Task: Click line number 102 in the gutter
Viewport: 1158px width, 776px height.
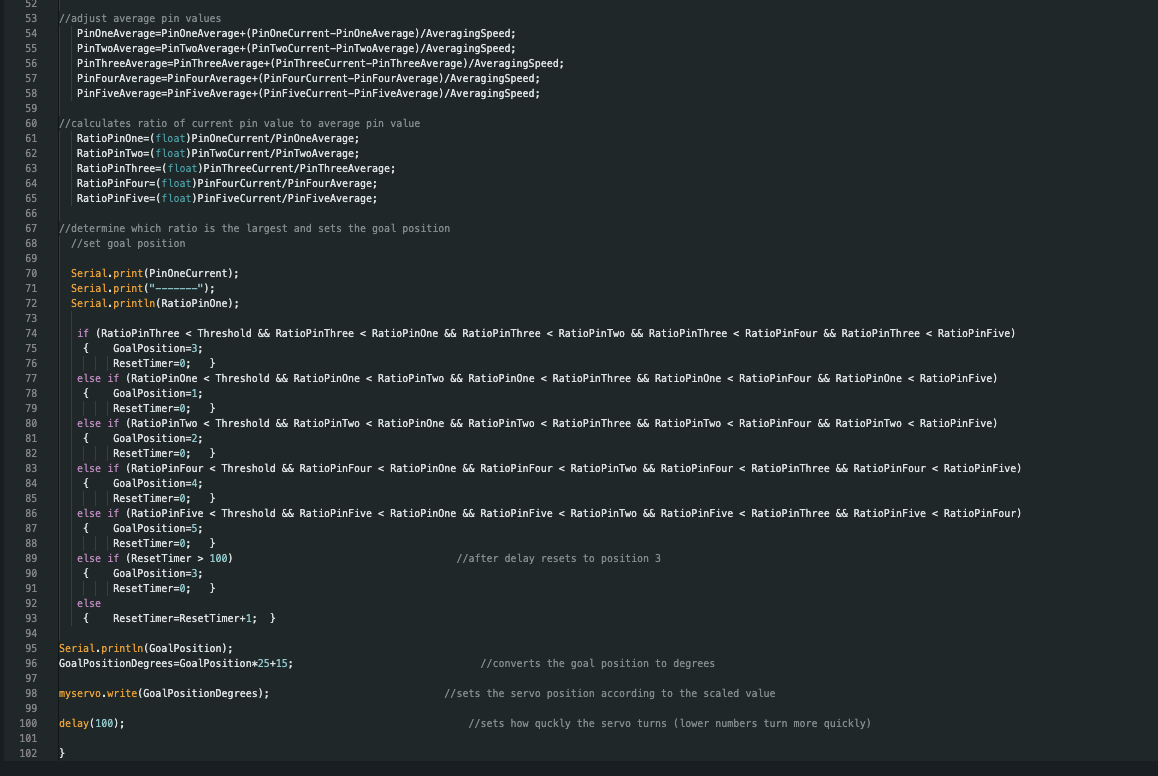Action: click(28, 752)
